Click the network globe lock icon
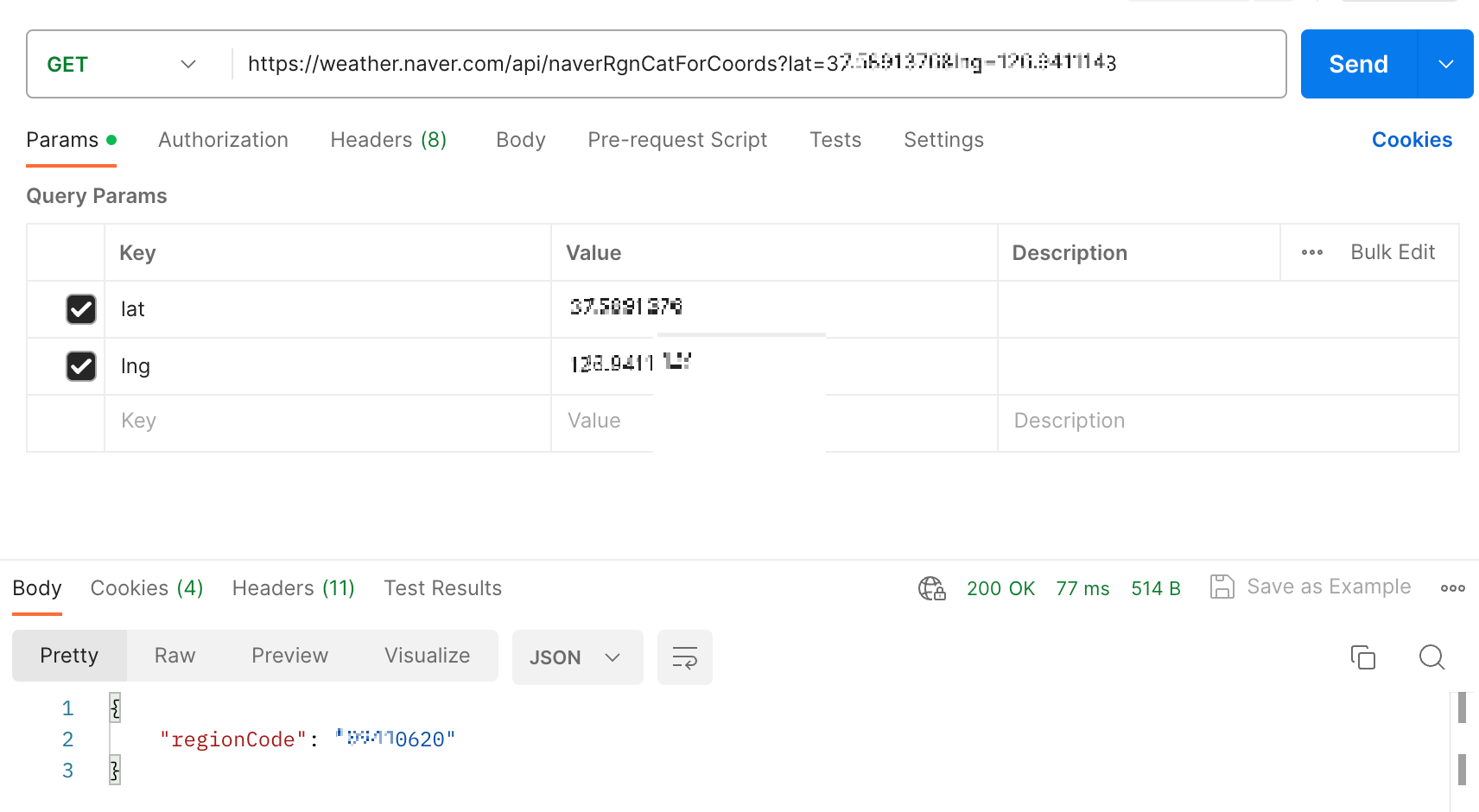Screen dimensions: 1479x812 (x=932, y=588)
